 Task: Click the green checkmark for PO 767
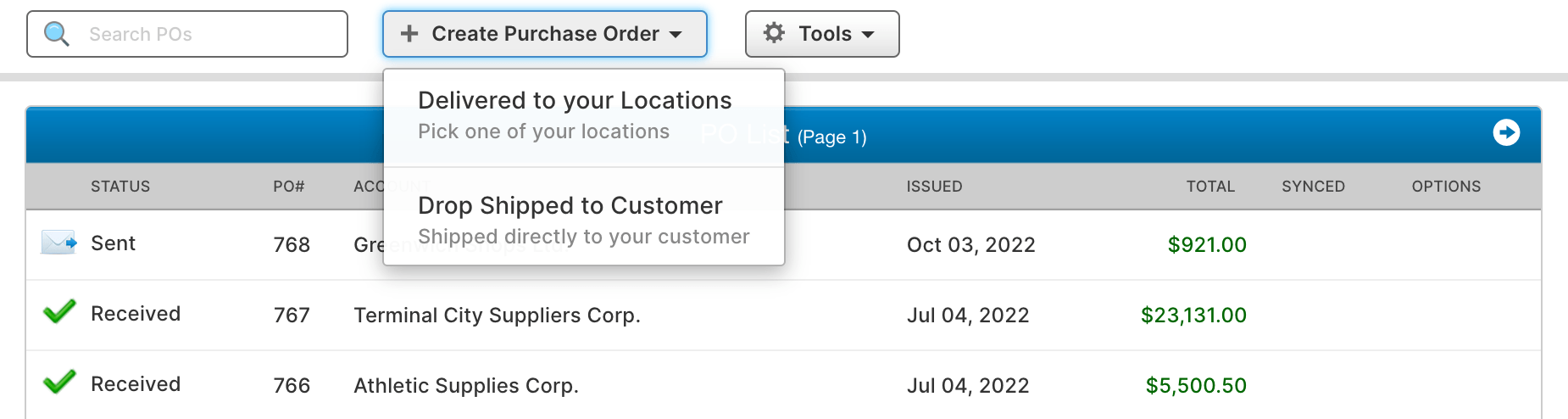point(59,312)
